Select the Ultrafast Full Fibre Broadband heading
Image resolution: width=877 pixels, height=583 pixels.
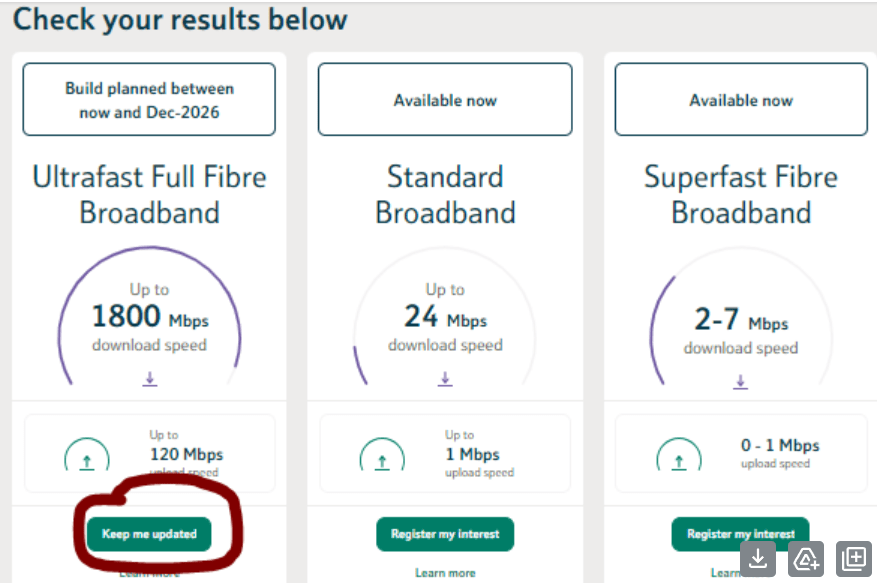tap(149, 195)
